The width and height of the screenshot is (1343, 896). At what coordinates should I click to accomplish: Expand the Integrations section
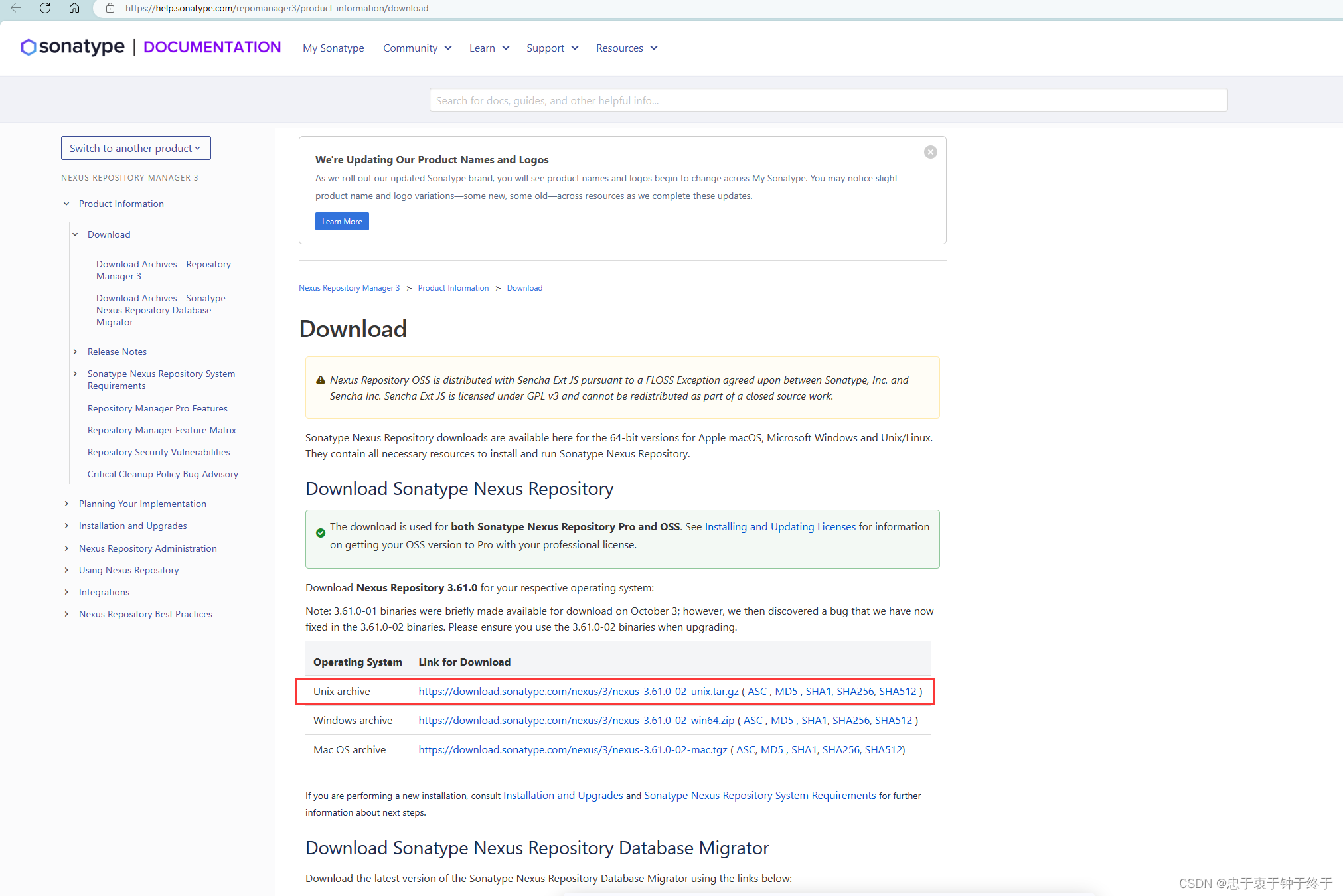(x=66, y=592)
